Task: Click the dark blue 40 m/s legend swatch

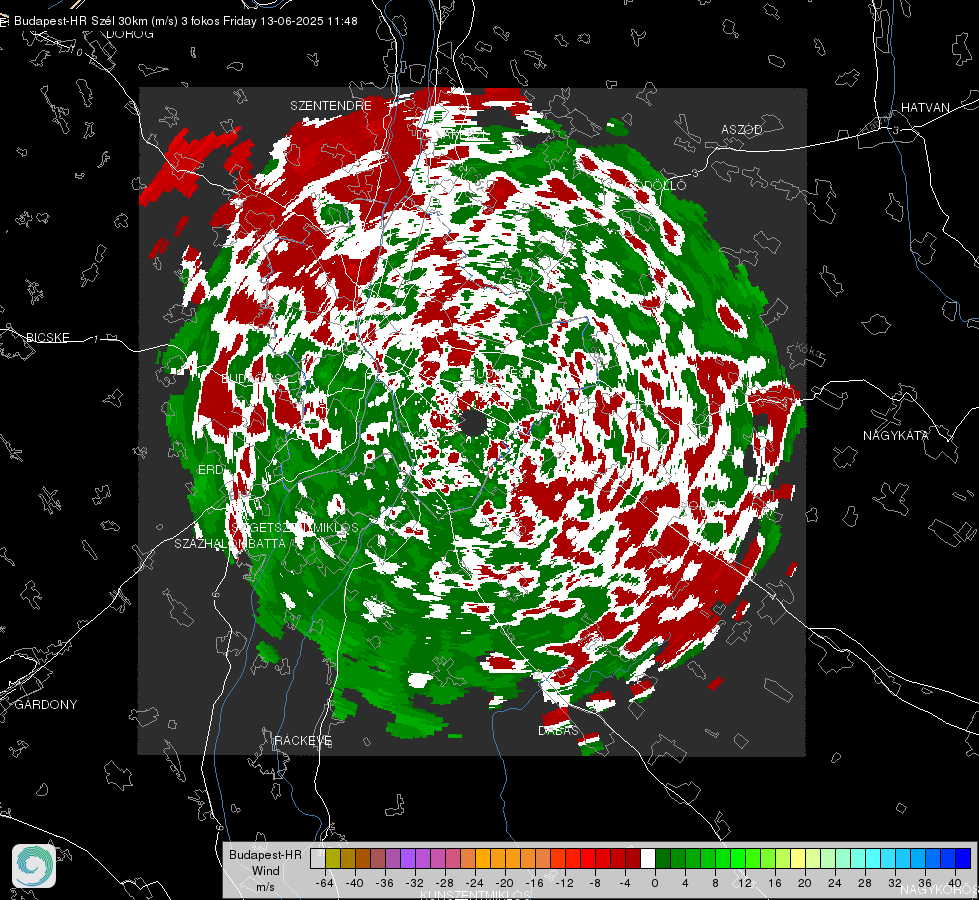Action: 963,859
